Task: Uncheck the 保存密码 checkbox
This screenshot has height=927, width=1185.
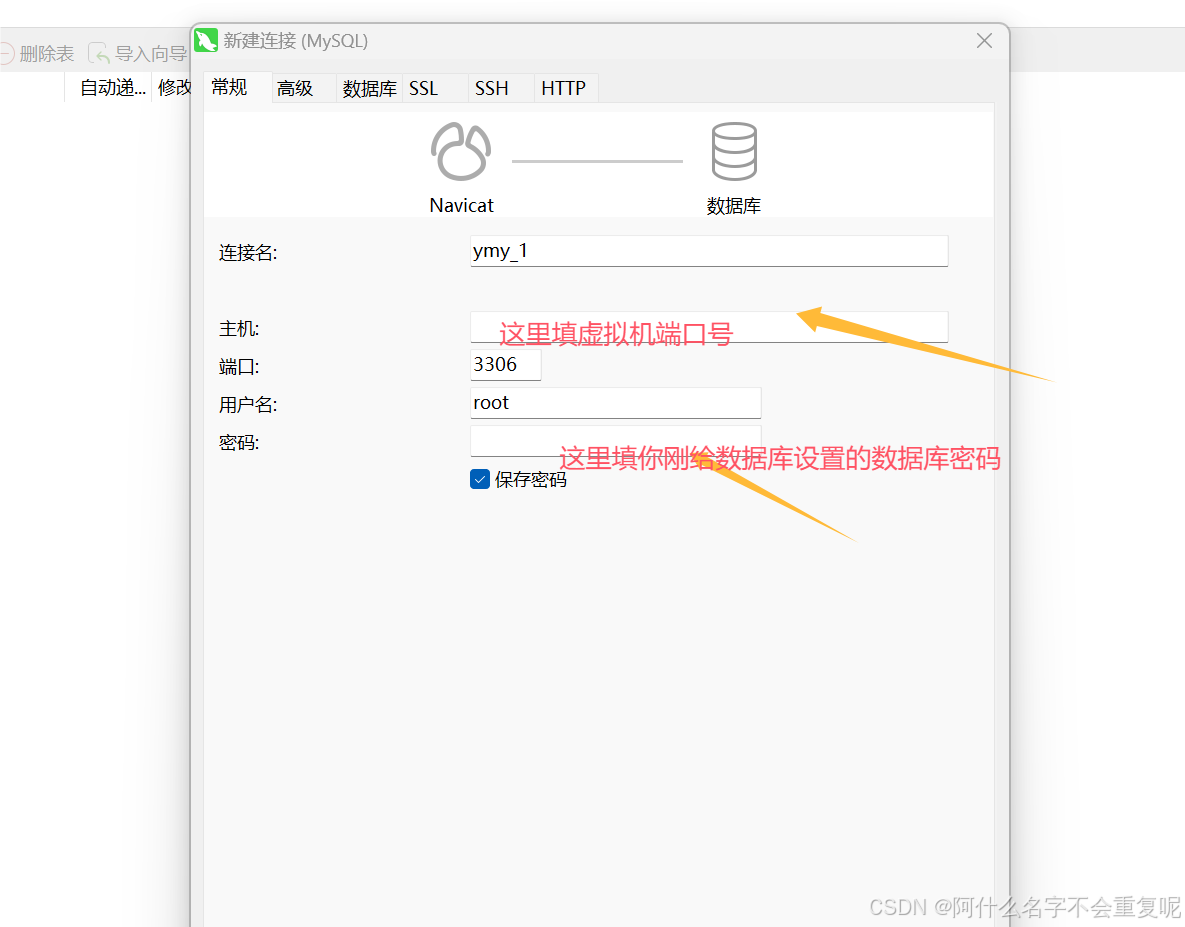Action: (x=480, y=480)
